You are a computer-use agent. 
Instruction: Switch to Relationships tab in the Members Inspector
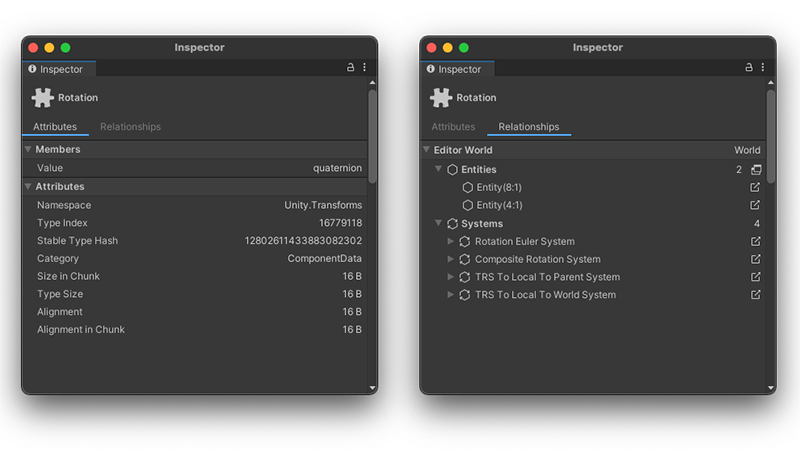[x=130, y=127]
